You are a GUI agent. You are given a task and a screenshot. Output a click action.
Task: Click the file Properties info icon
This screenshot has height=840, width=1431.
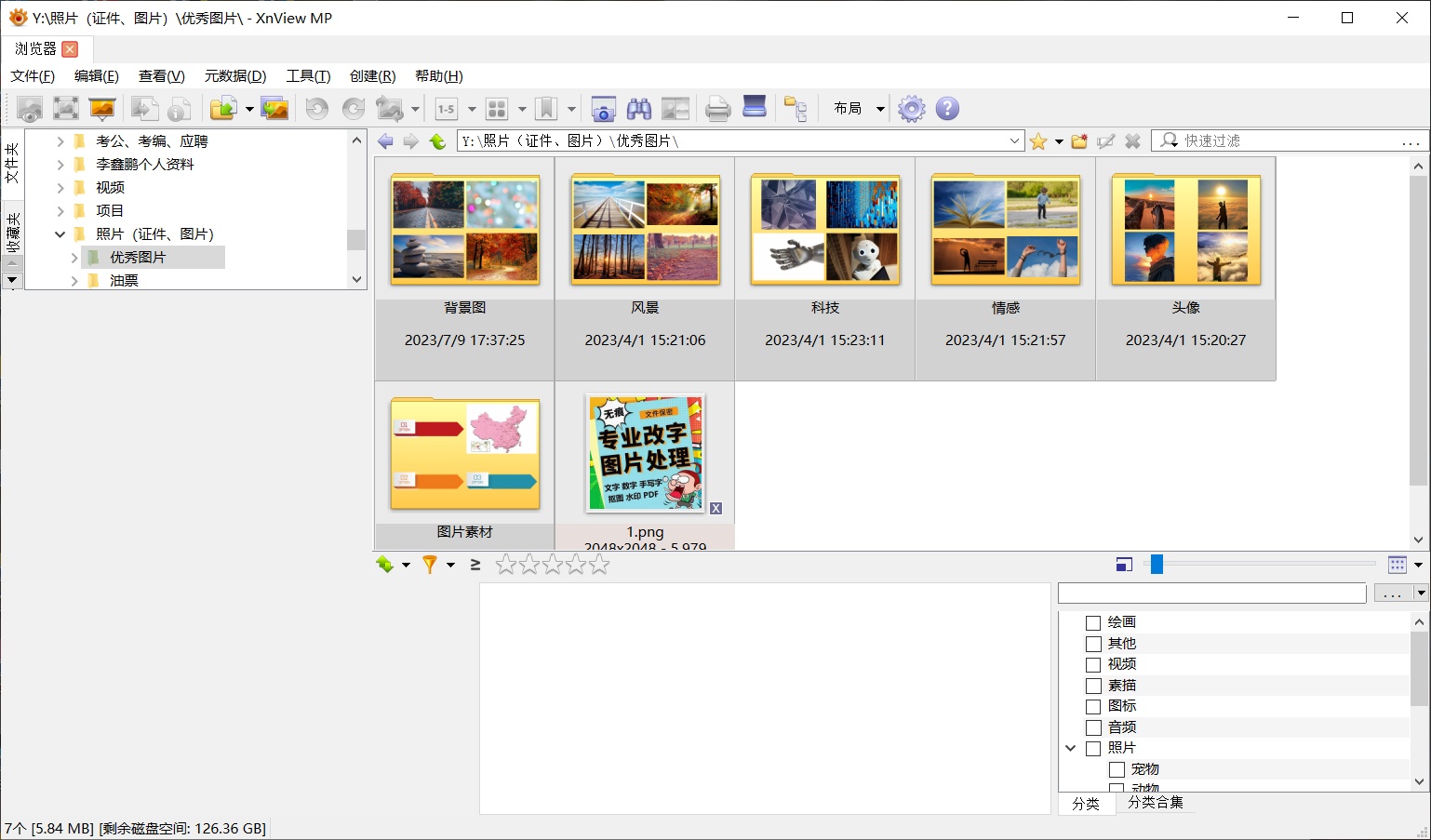tap(180, 109)
